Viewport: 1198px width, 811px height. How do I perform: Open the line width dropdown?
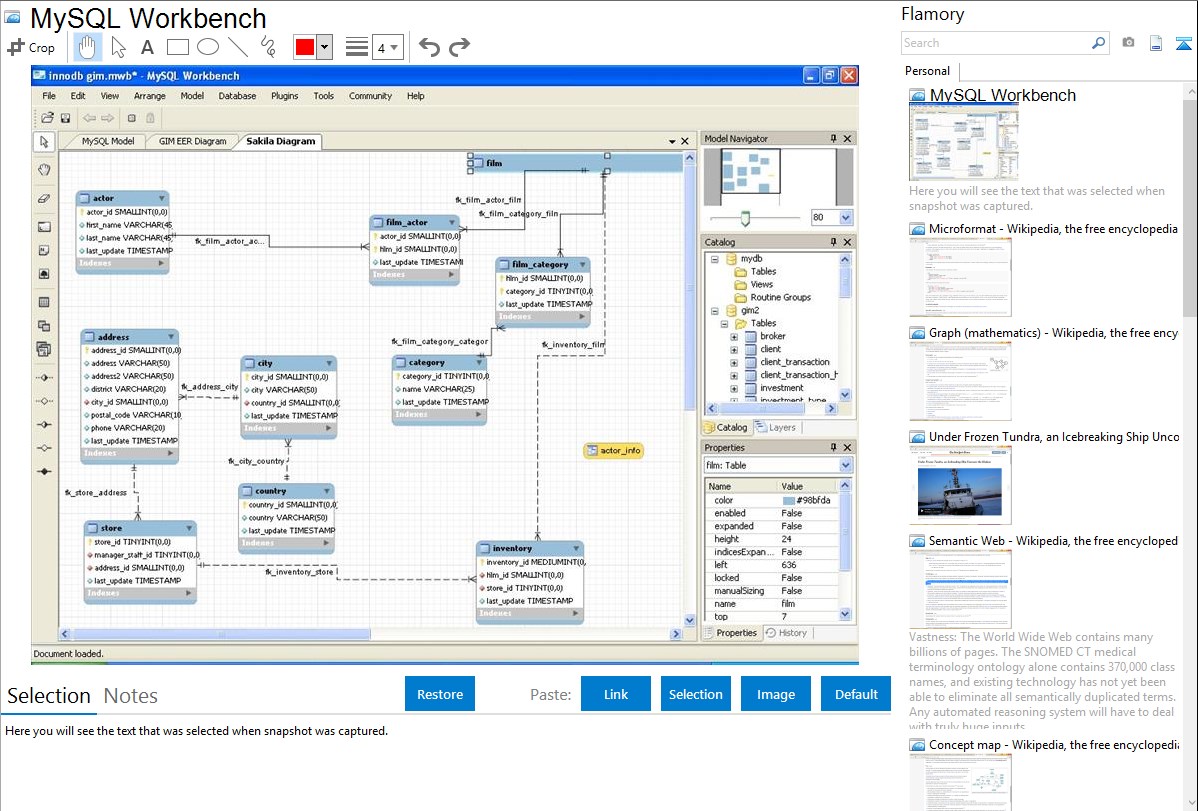[x=387, y=47]
